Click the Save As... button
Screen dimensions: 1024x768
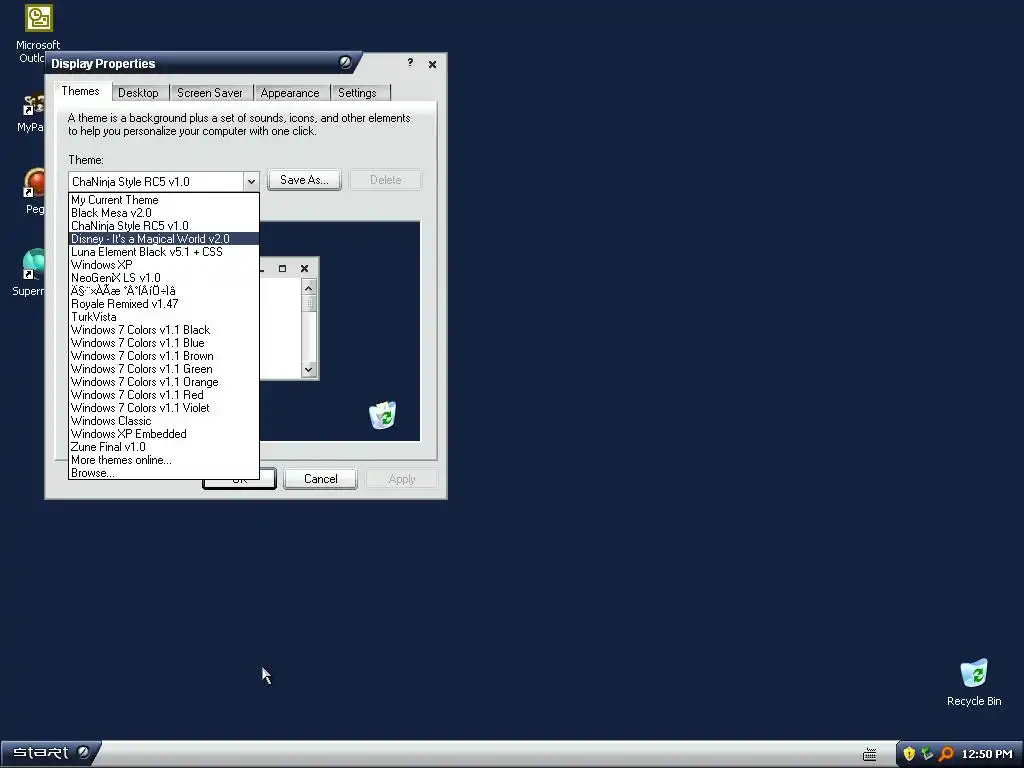click(304, 180)
